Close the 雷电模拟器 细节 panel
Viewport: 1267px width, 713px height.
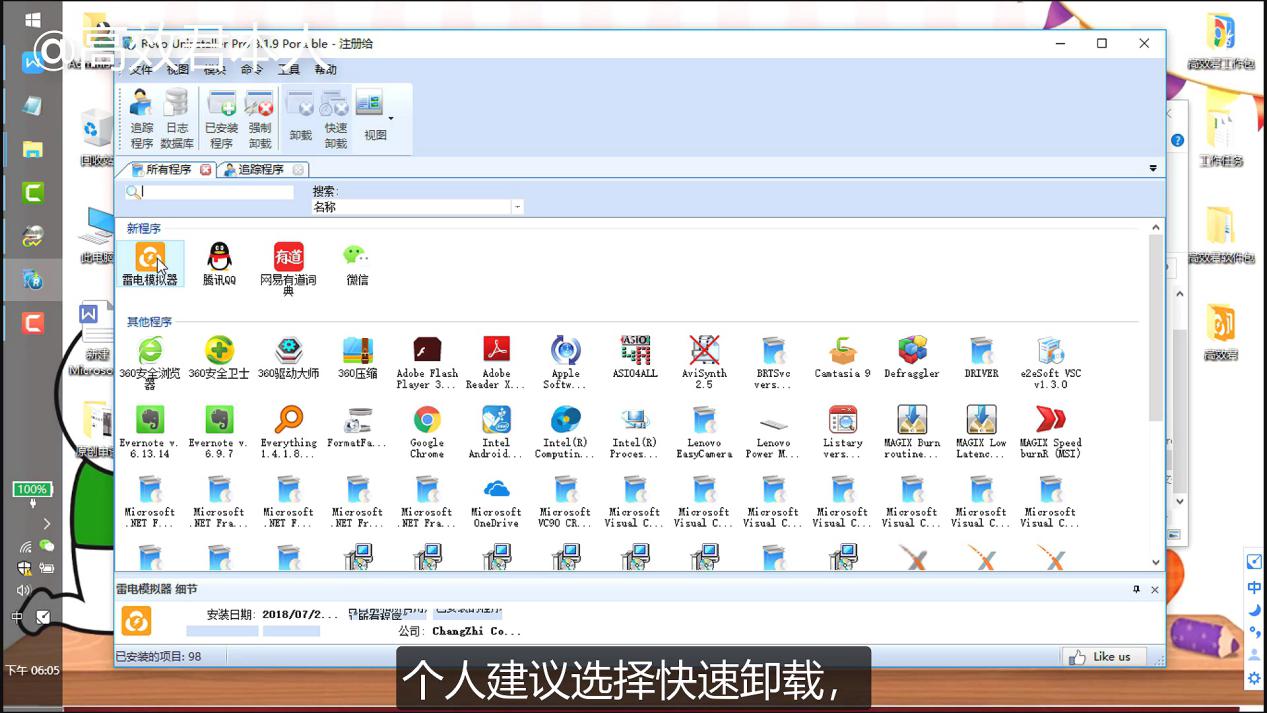[x=1155, y=590]
